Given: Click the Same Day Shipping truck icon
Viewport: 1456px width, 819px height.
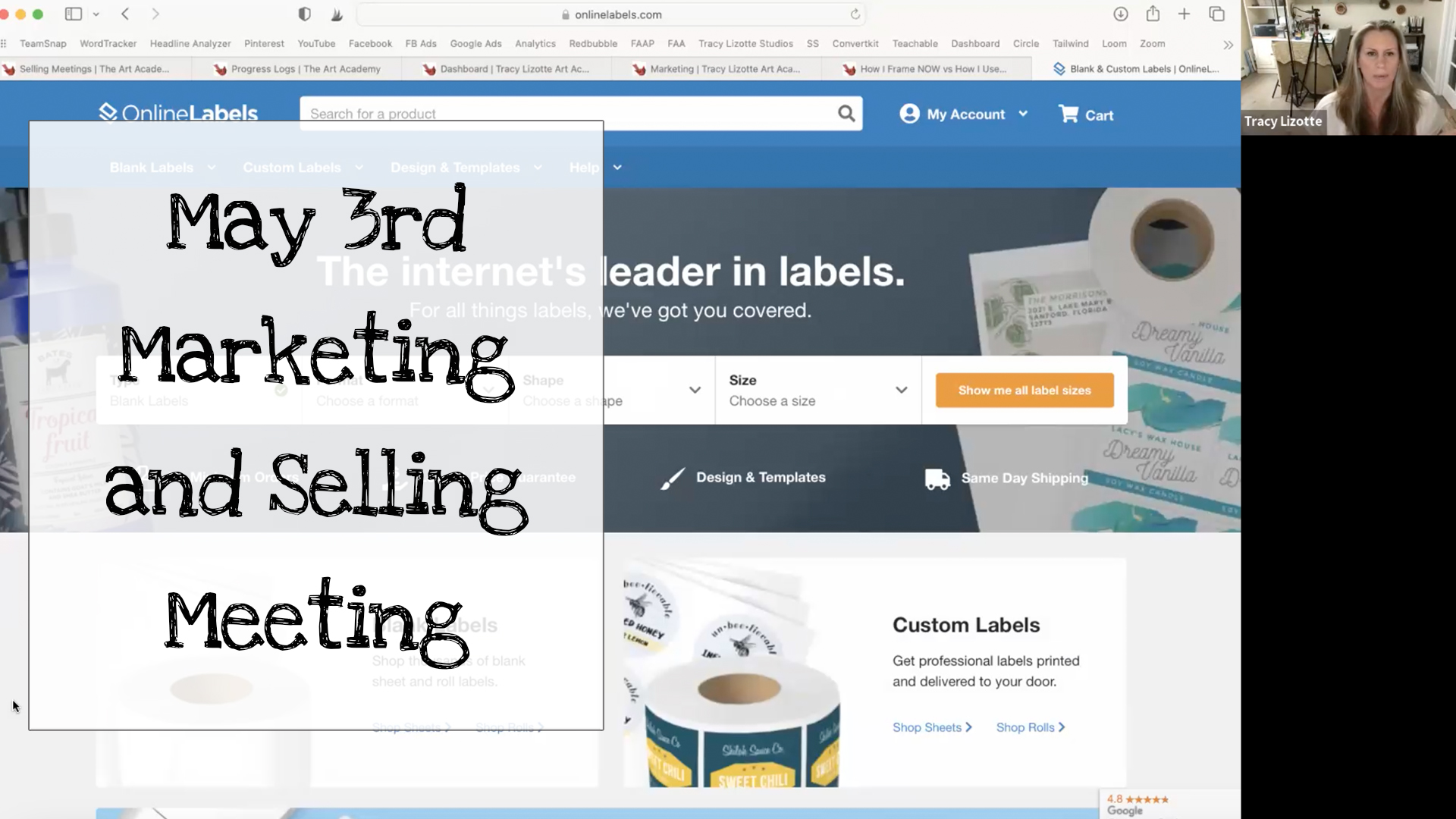Looking at the screenshot, I should point(937,479).
